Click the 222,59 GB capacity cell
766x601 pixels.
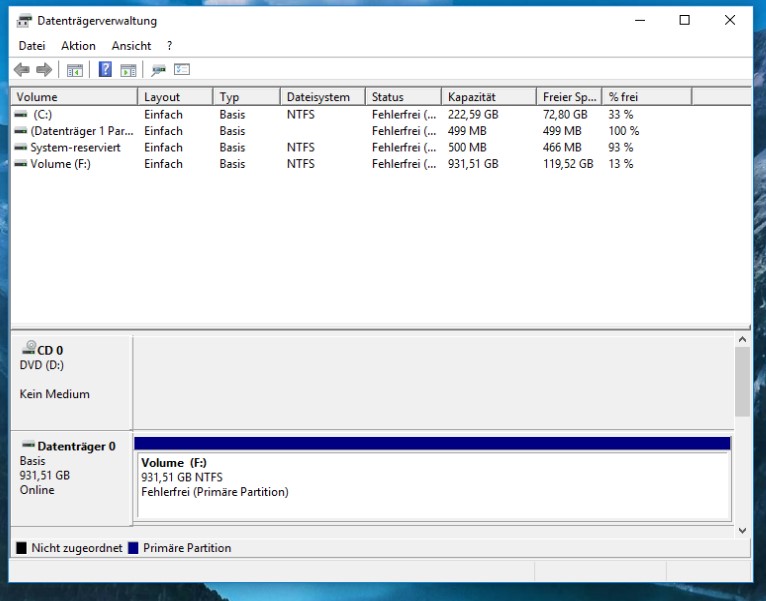coord(473,114)
